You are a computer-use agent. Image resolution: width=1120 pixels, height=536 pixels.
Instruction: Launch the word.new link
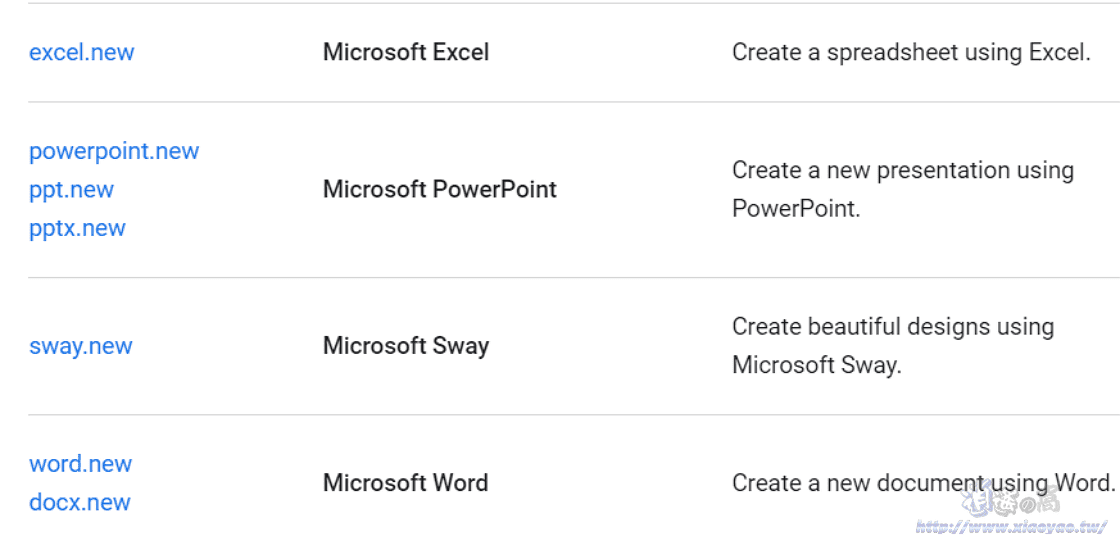[x=81, y=463]
